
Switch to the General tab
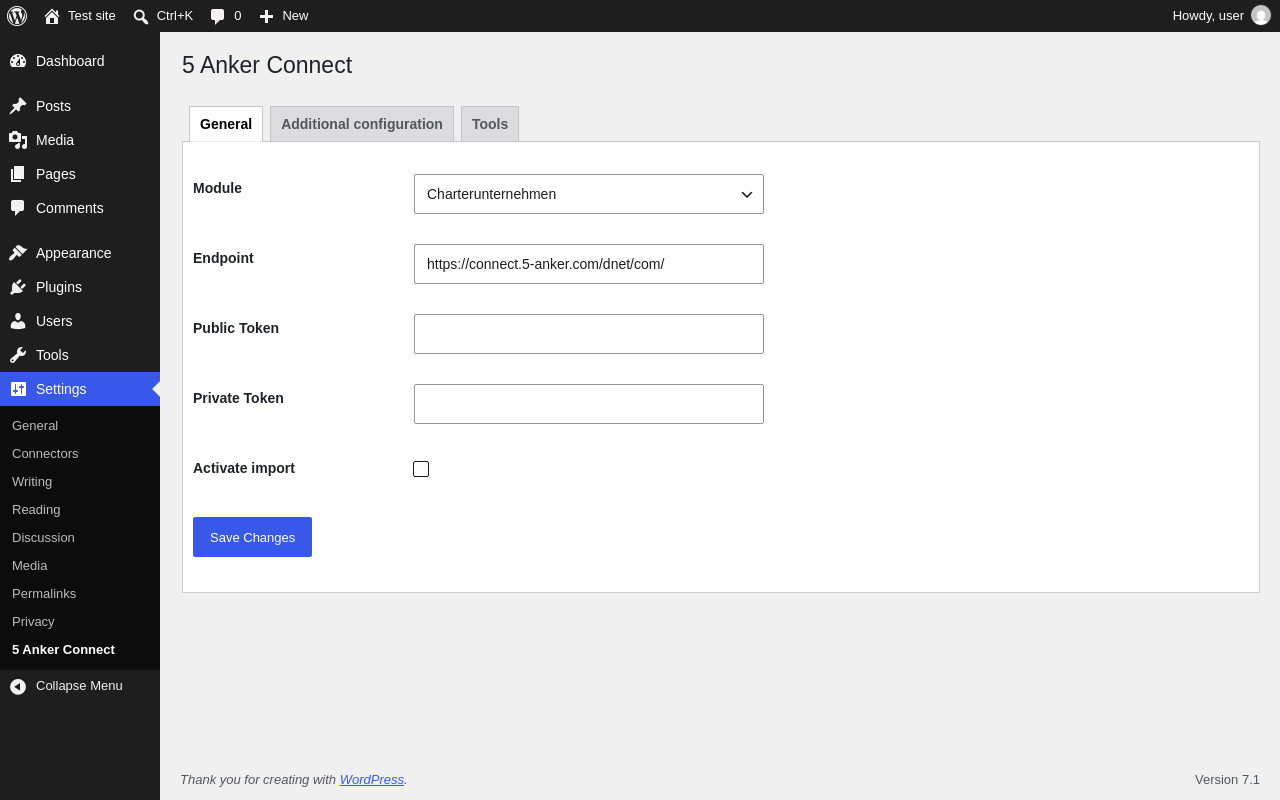[226, 124]
